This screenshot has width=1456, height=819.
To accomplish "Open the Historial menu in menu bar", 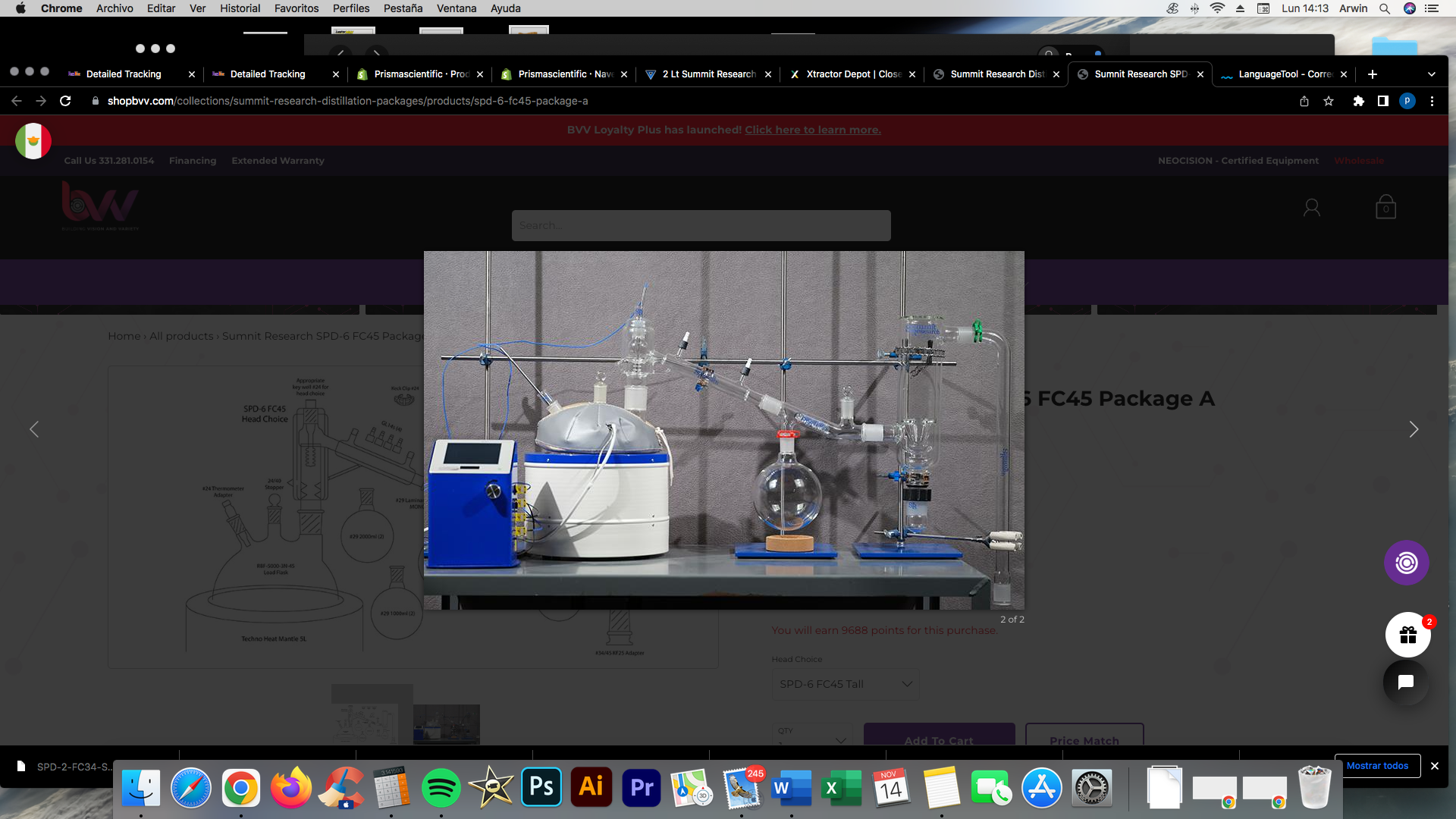I will pos(240,8).
